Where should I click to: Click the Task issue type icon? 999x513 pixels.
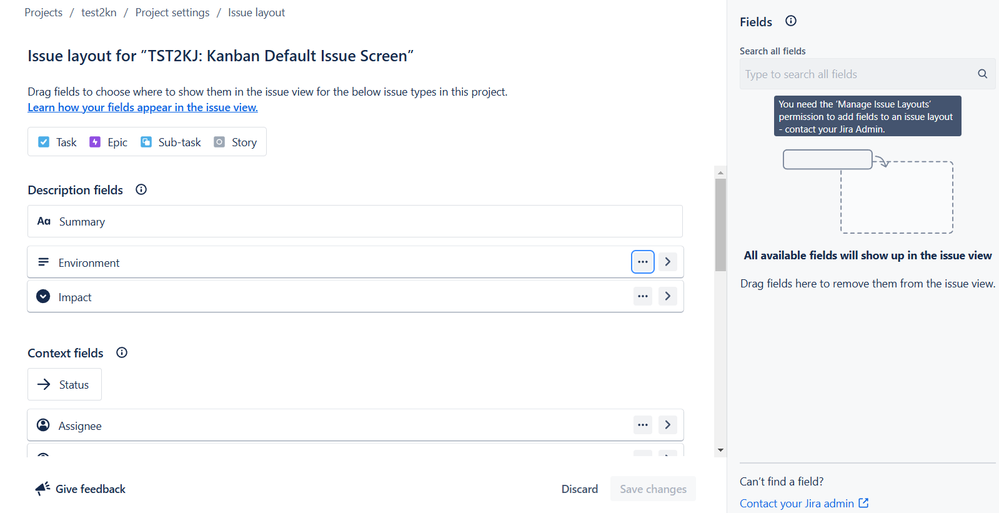[43, 142]
